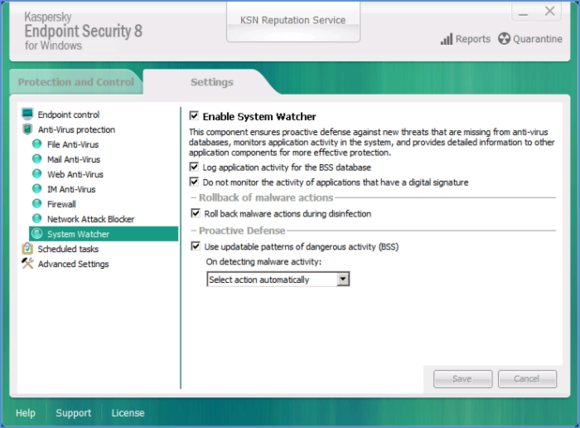
Task: Open File Anti-Virus settings
Action: click(x=73, y=145)
